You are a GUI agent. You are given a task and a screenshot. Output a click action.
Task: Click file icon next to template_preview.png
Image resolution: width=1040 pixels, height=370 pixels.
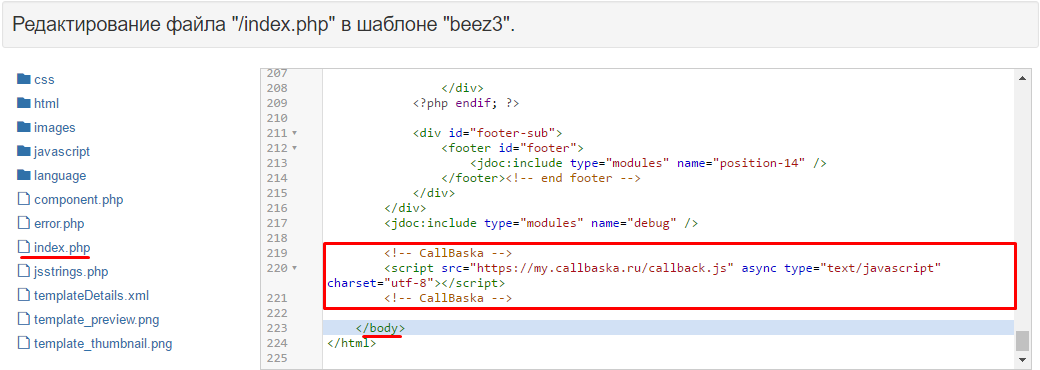tap(24, 319)
